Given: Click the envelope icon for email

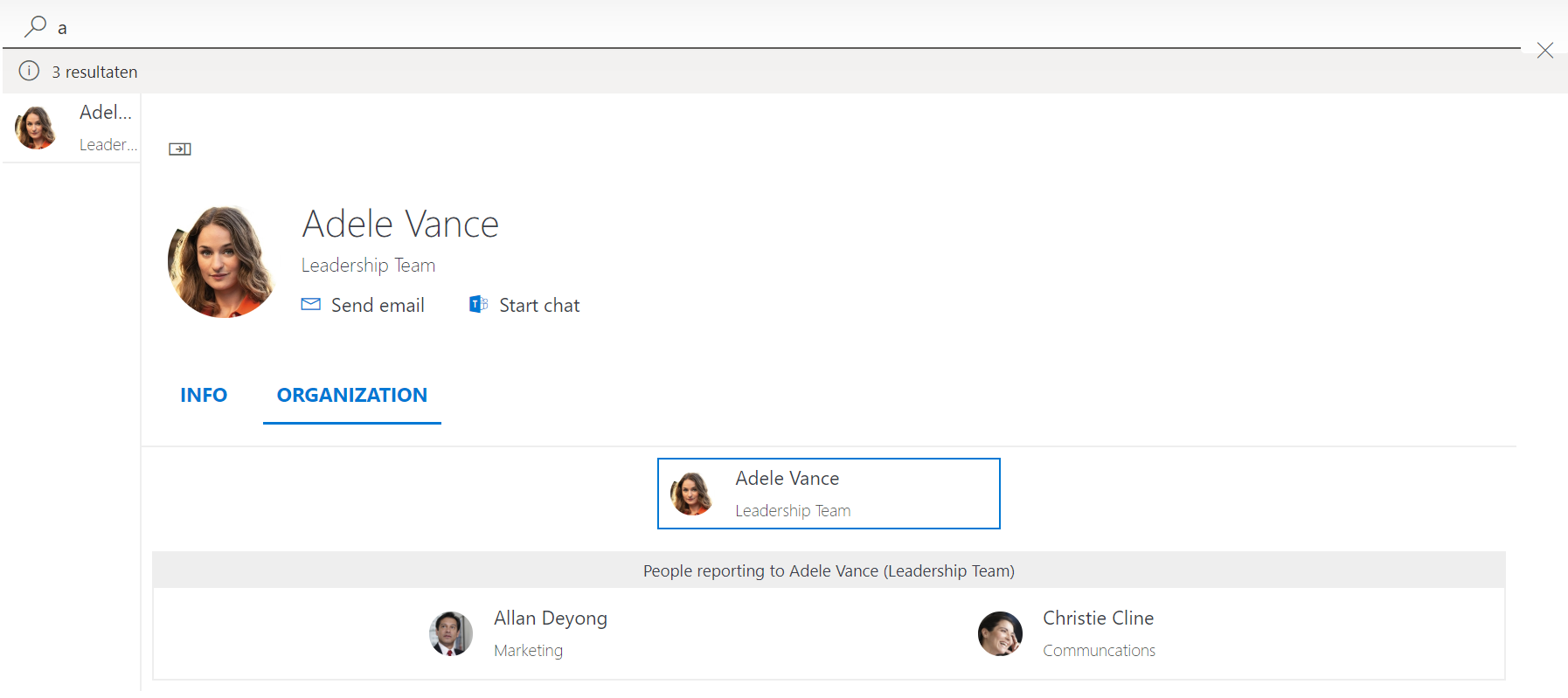Looking at the screenshot, I should (x=311, y=304).
